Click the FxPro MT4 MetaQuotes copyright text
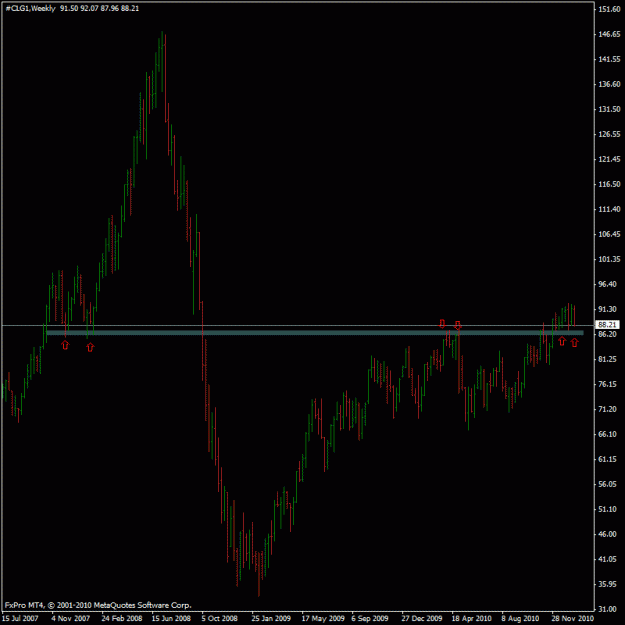 click(98, 605)
